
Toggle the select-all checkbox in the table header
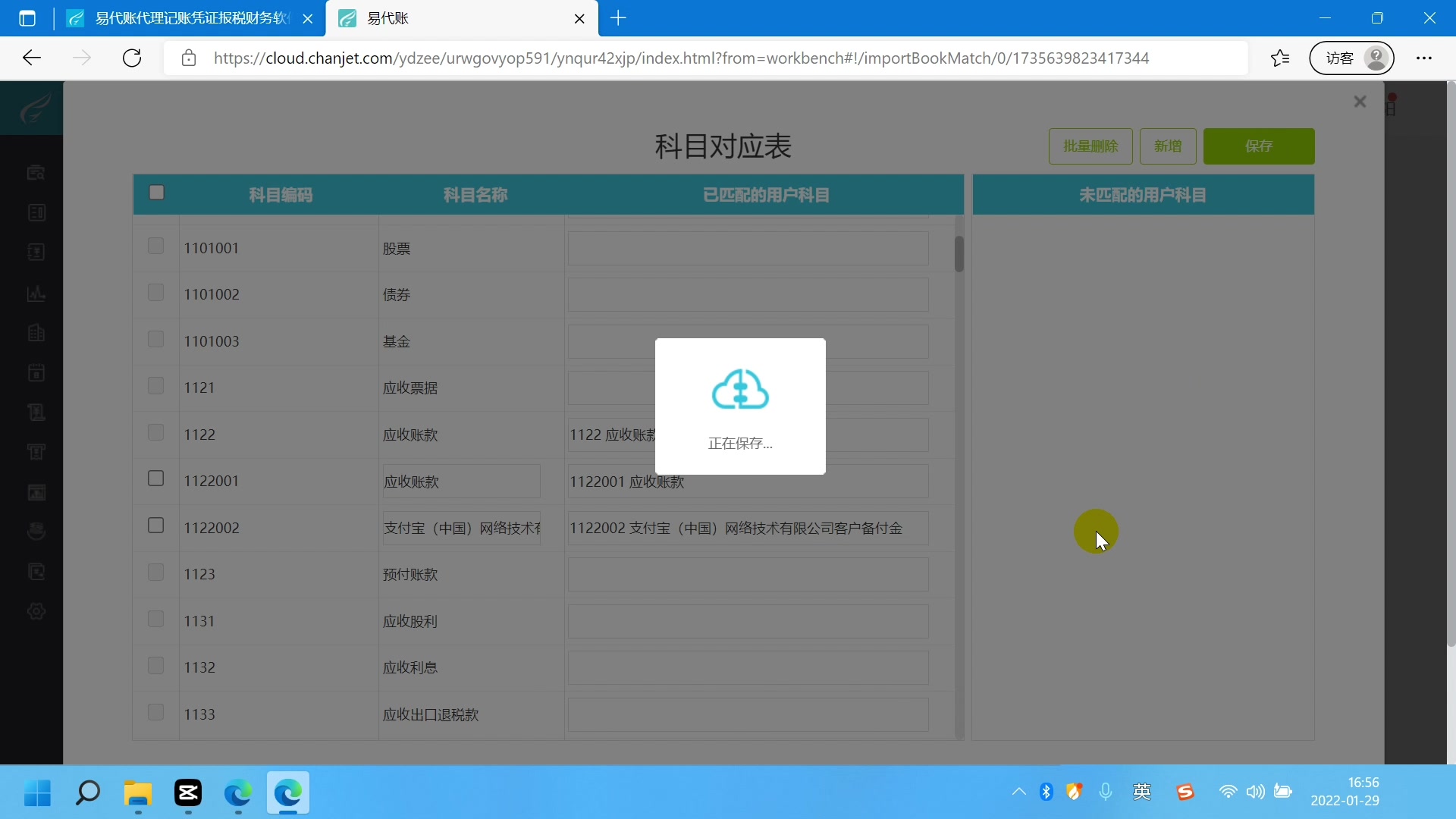coord(156,193)
